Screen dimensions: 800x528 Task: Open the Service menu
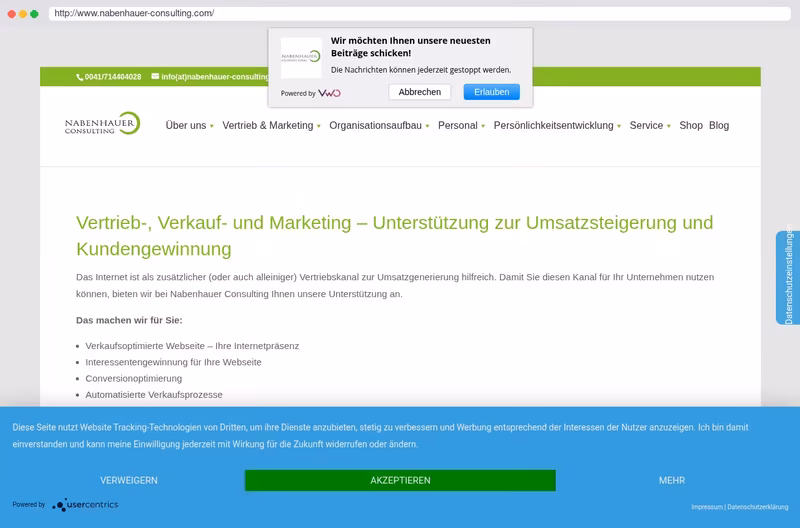pyautogui.click(x=646, y=125)
